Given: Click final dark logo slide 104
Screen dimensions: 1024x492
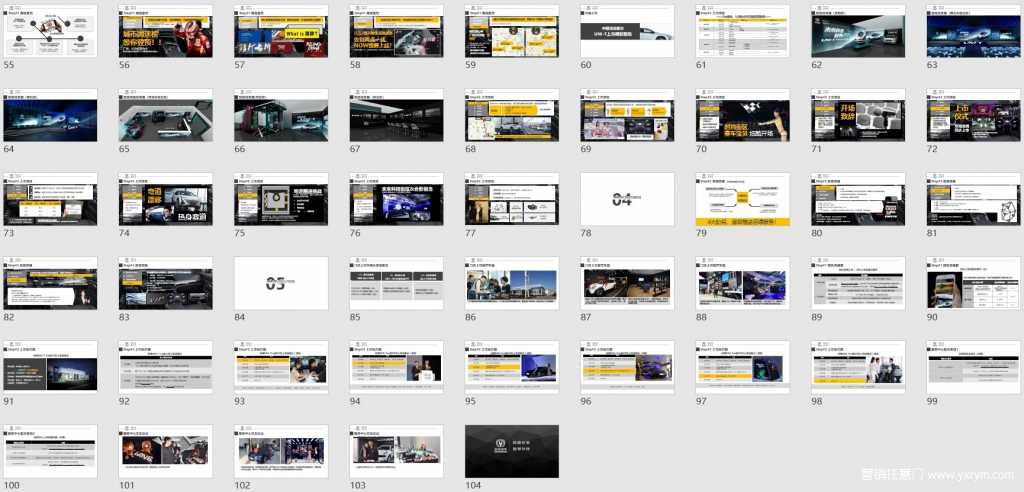Looking at the screenshot, I should 511,451.
